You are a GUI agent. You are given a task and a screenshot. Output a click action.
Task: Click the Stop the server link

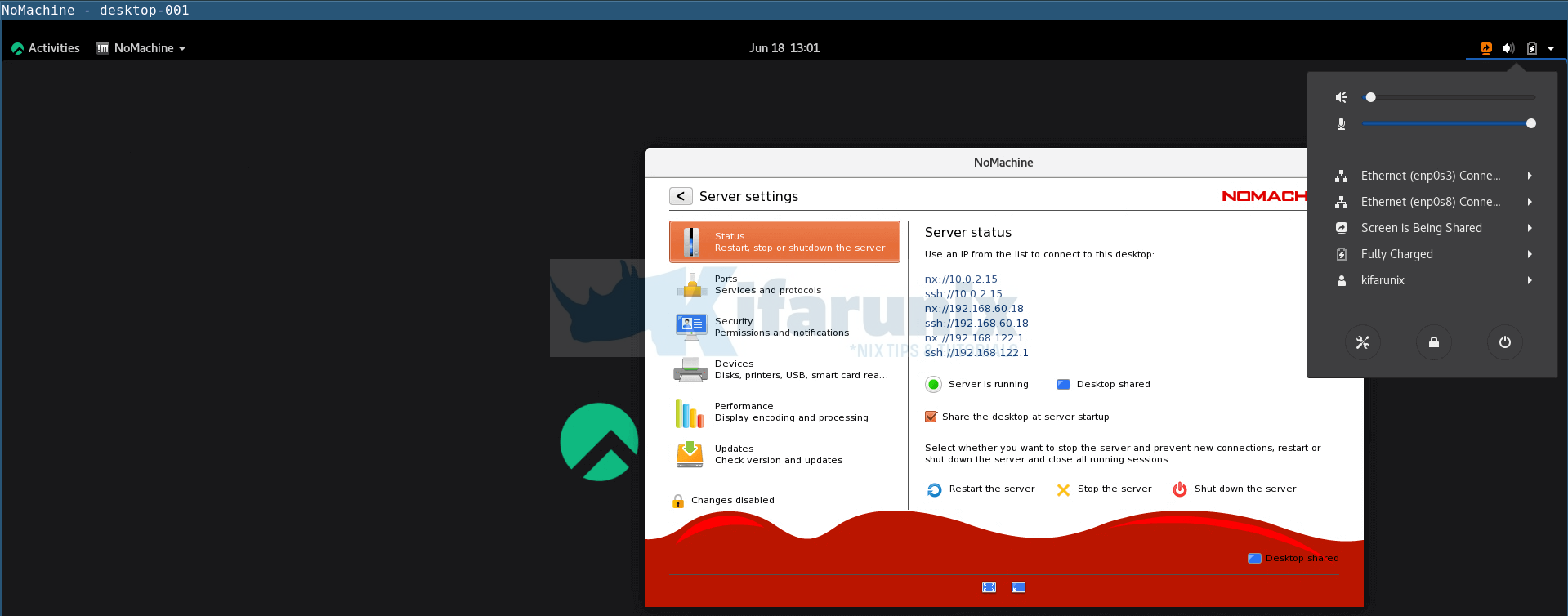[x=1115, y=489]
